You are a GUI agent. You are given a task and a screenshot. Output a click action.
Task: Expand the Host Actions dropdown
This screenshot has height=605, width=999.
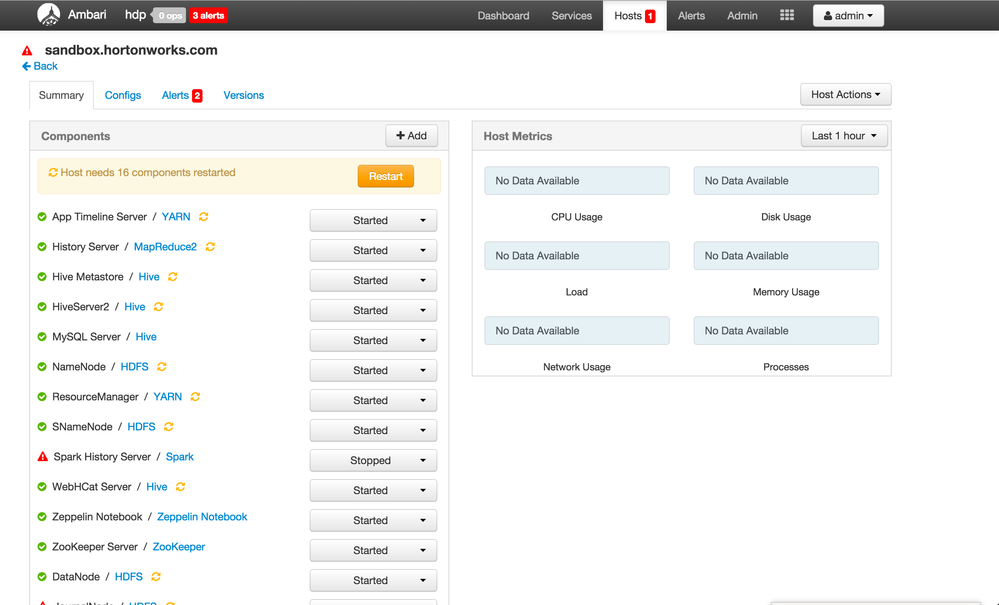(845, 94)
